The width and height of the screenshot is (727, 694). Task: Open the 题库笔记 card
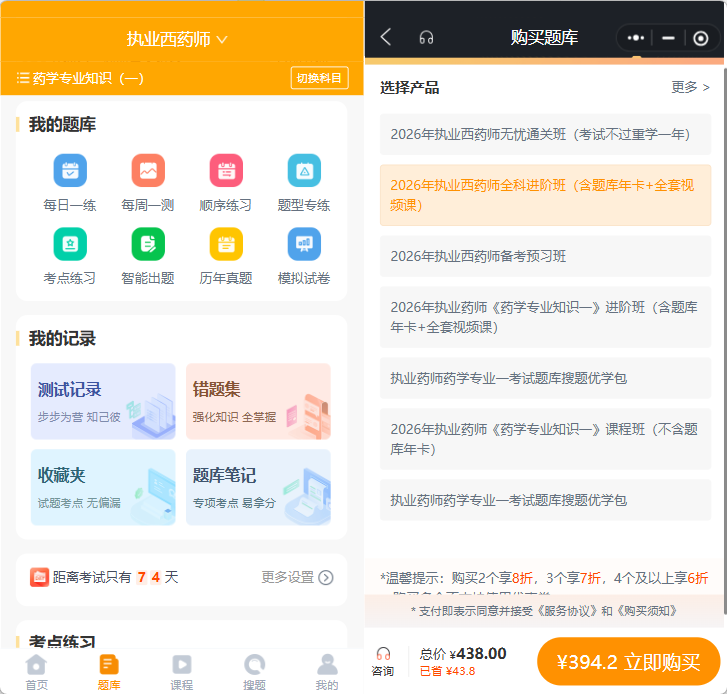point(258,487)
